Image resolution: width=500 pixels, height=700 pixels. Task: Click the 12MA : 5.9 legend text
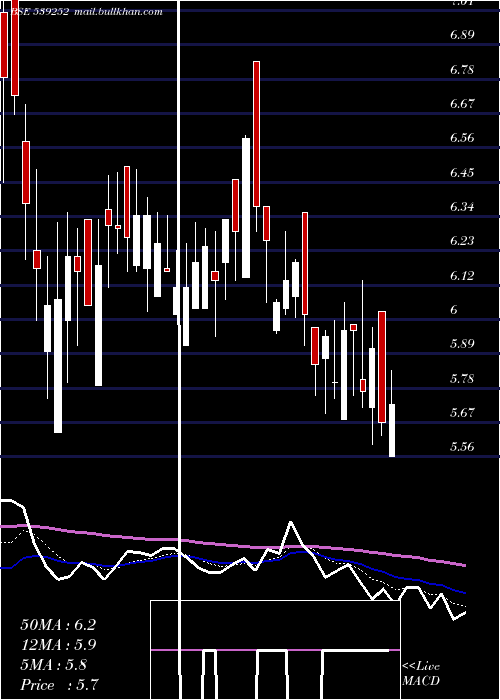[58, 645]
